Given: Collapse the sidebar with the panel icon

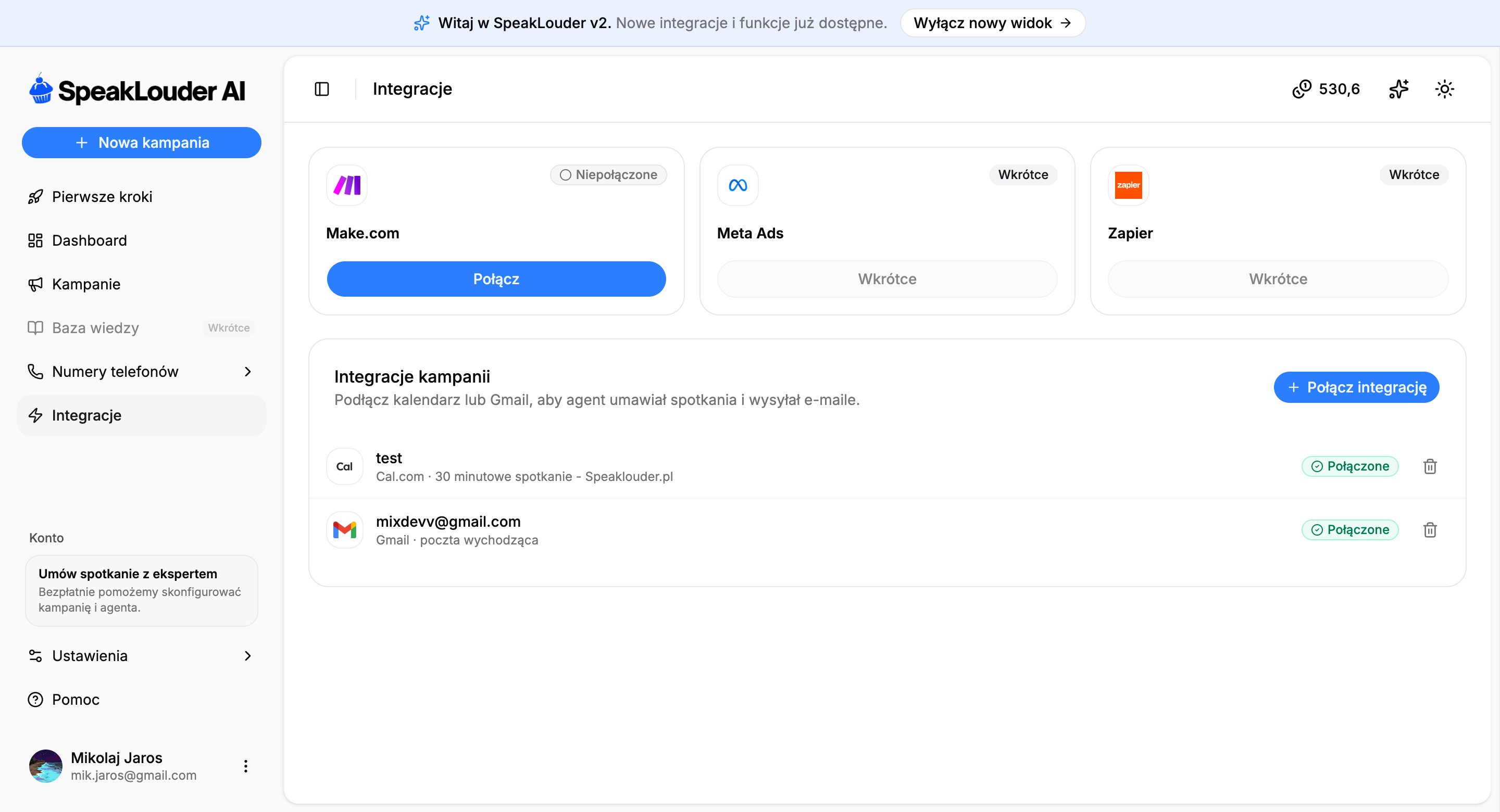Looking at the screenshot, I should point(321,89).
